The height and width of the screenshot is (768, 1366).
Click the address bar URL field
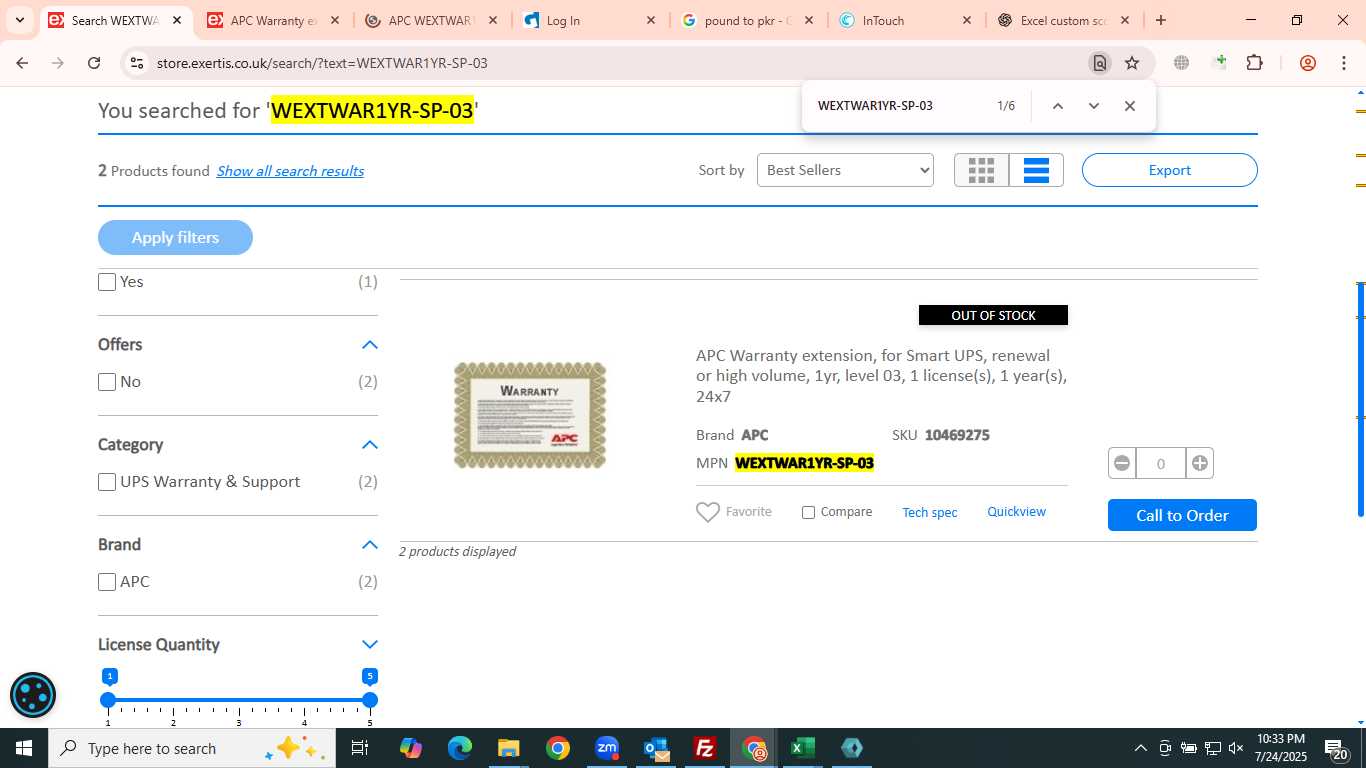click(x=620, y=63)
